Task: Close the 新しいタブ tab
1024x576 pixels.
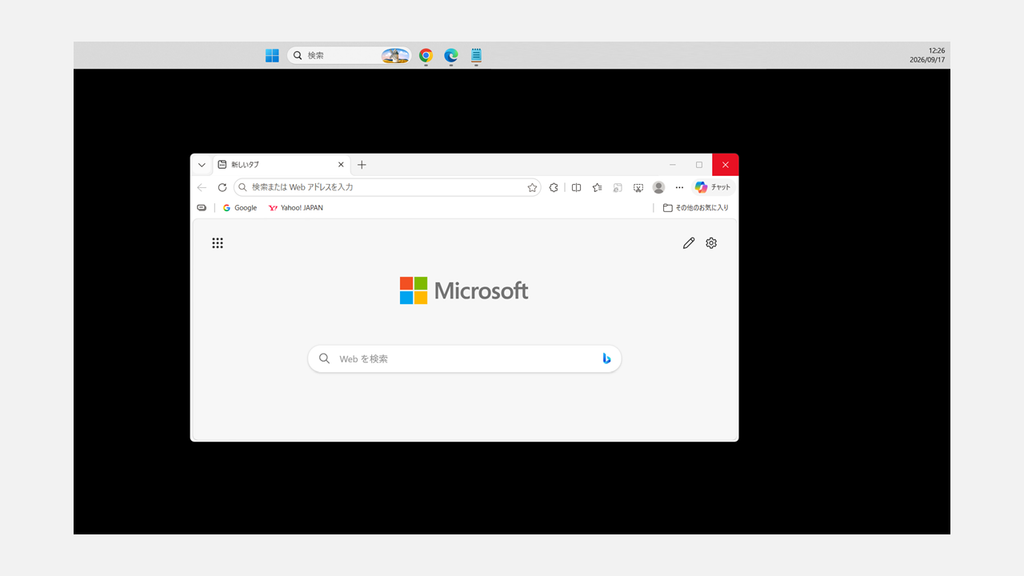Action: (x=341, y=165)
